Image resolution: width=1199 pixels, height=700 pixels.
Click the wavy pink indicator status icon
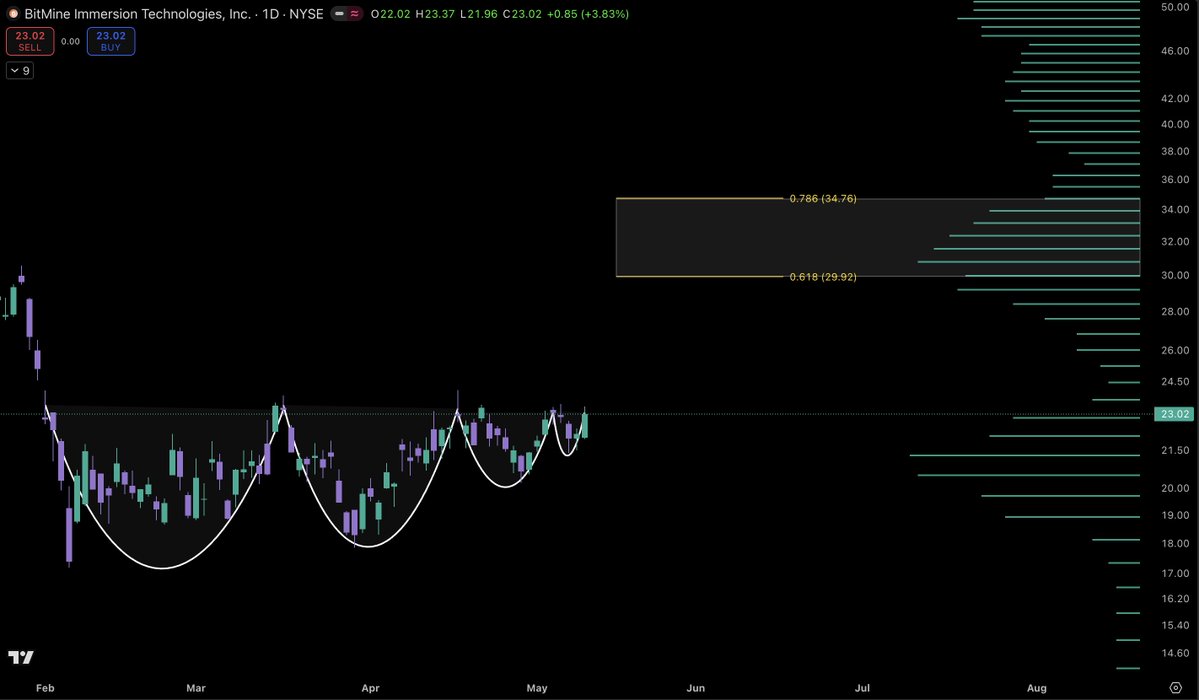point(355,14)
